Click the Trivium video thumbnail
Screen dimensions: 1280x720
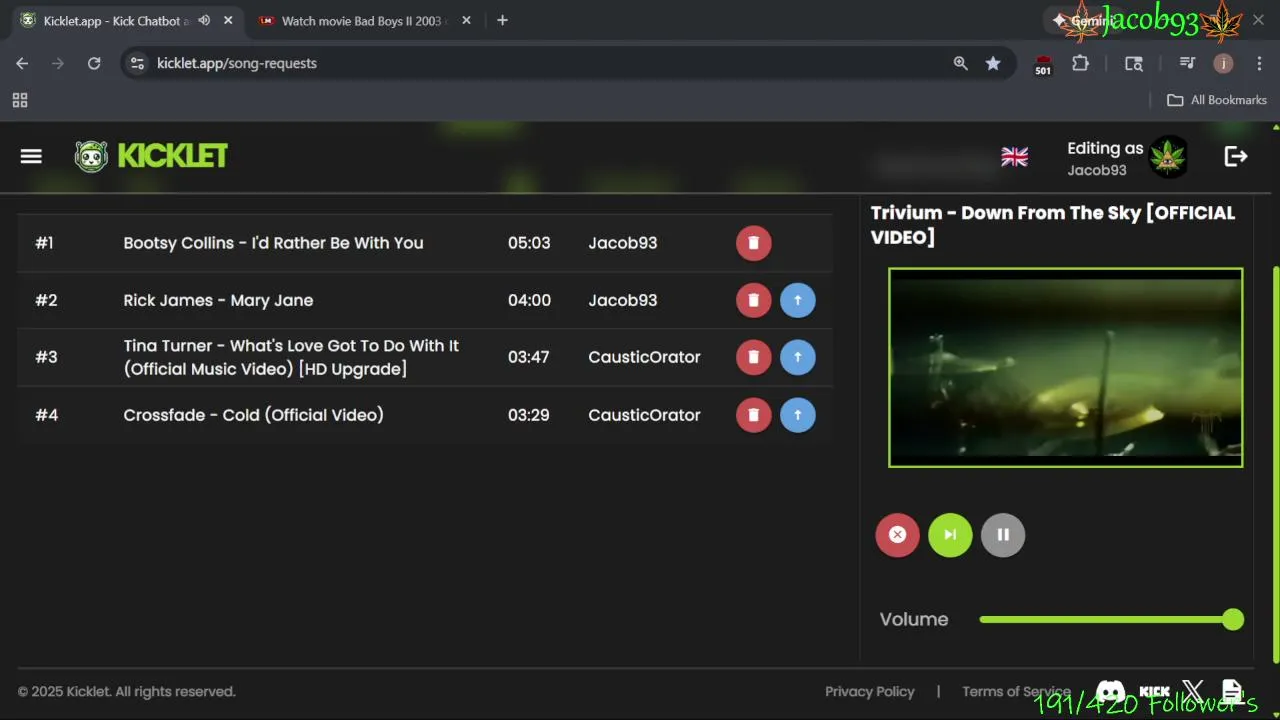(1066, 367)
